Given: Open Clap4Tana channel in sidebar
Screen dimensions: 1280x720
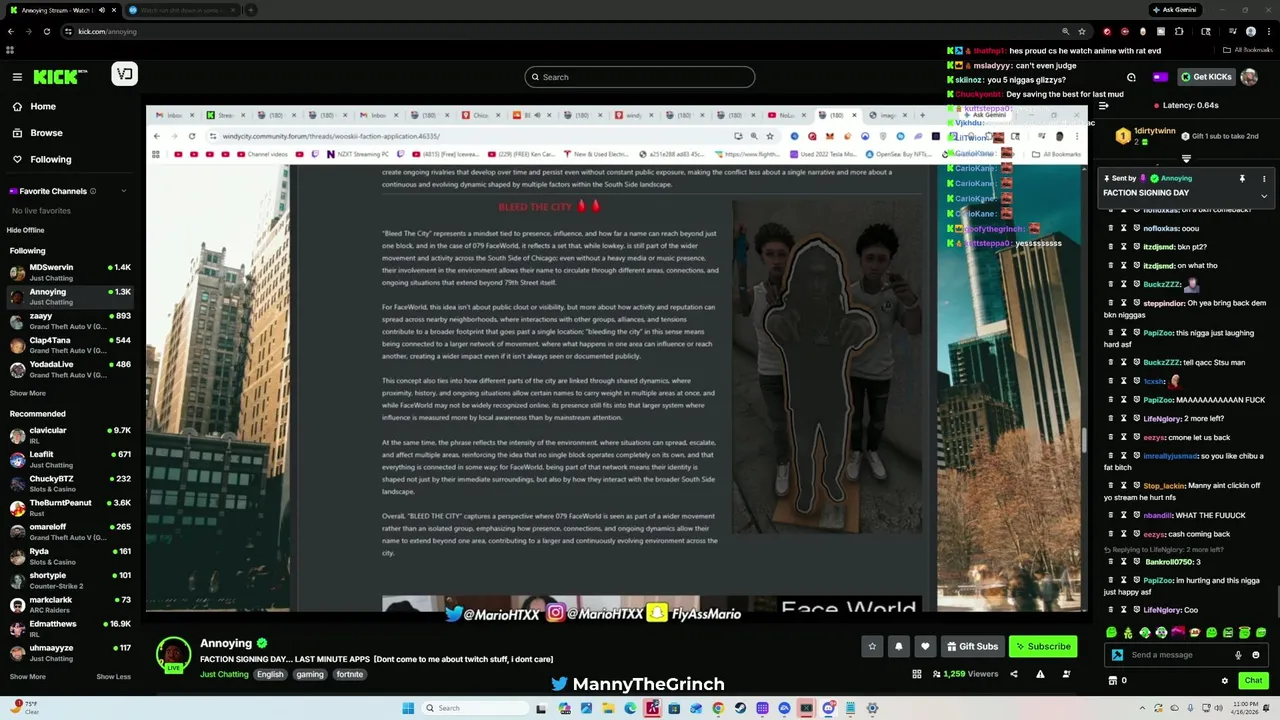Looking at the screenshot, I should (x=70, y=345).
